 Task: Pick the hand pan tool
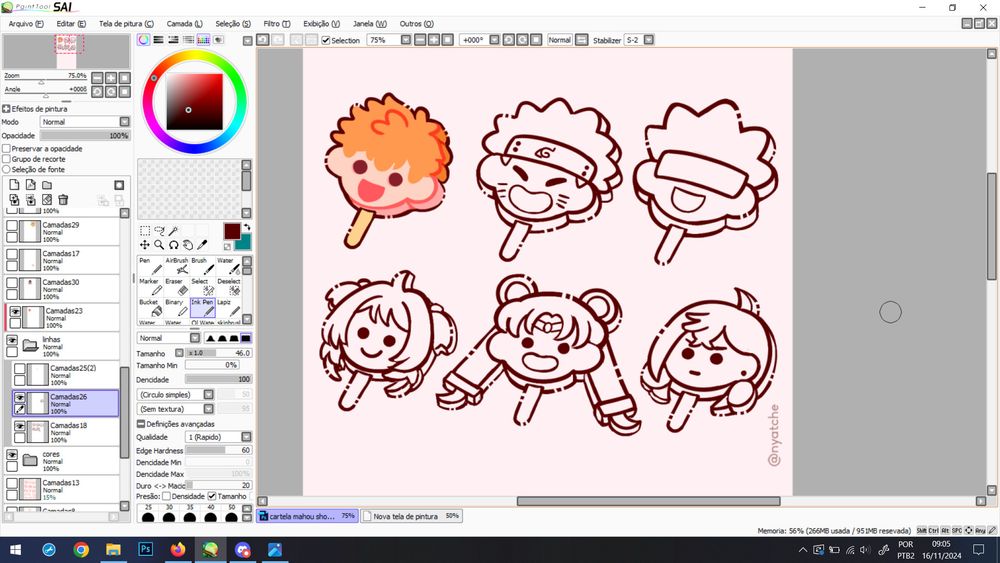pyautogui.click(x=188, y=245)
